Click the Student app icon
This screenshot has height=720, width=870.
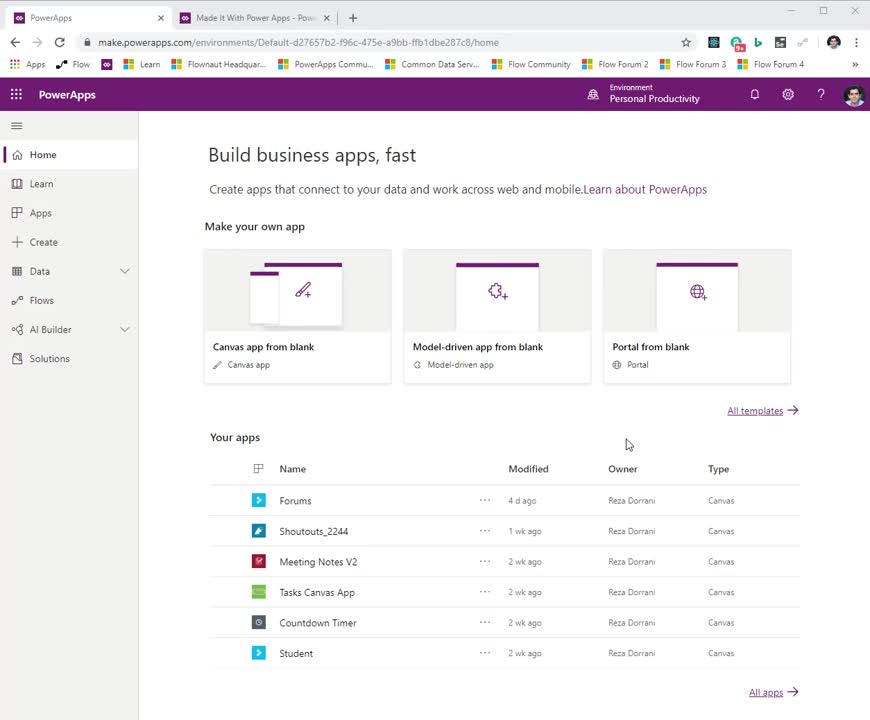[x=259, y=653]
